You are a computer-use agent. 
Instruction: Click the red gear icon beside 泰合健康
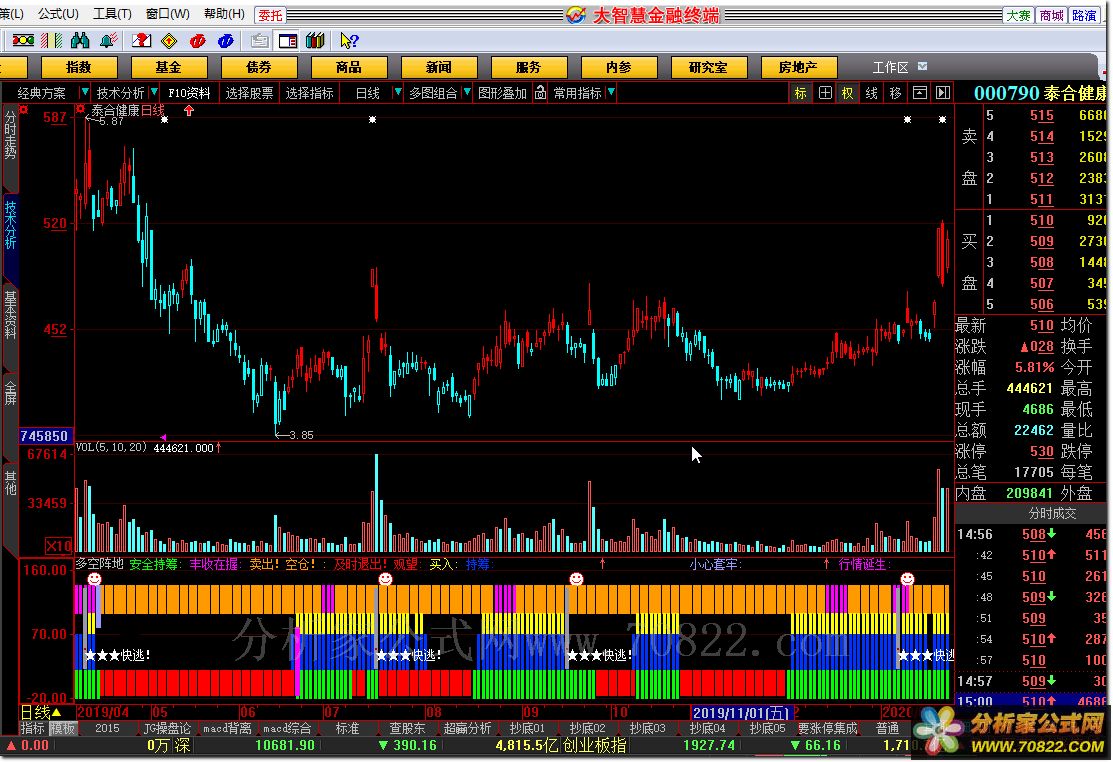[x=80, y=109]
